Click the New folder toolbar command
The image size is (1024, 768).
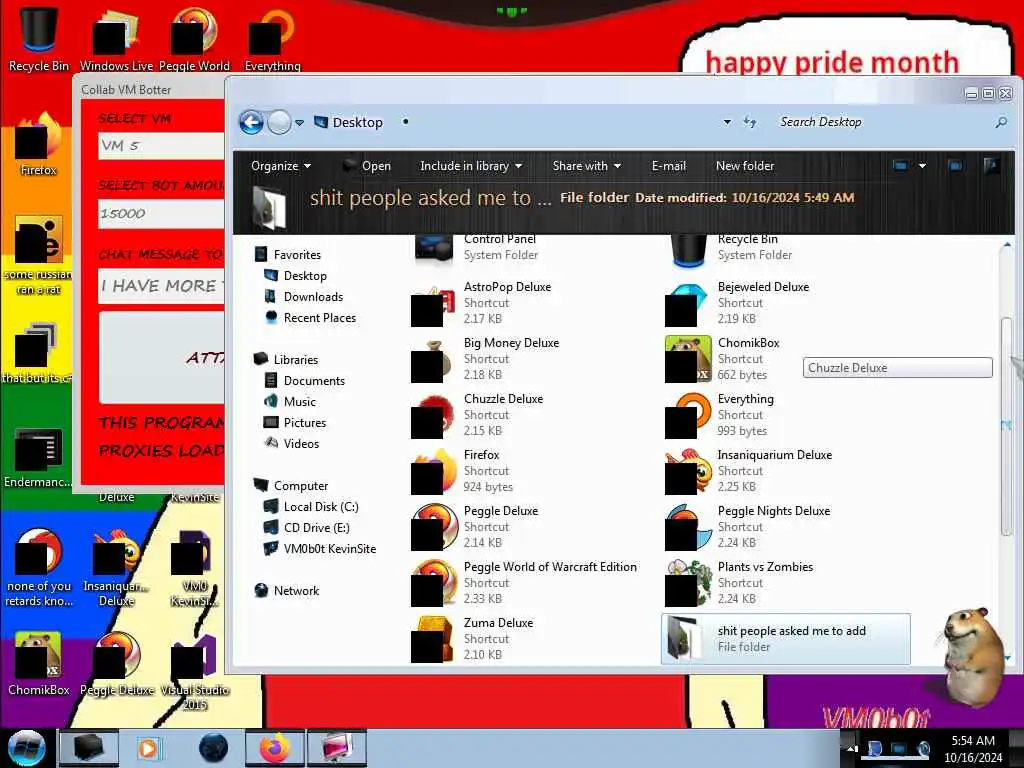coord(744,166)
